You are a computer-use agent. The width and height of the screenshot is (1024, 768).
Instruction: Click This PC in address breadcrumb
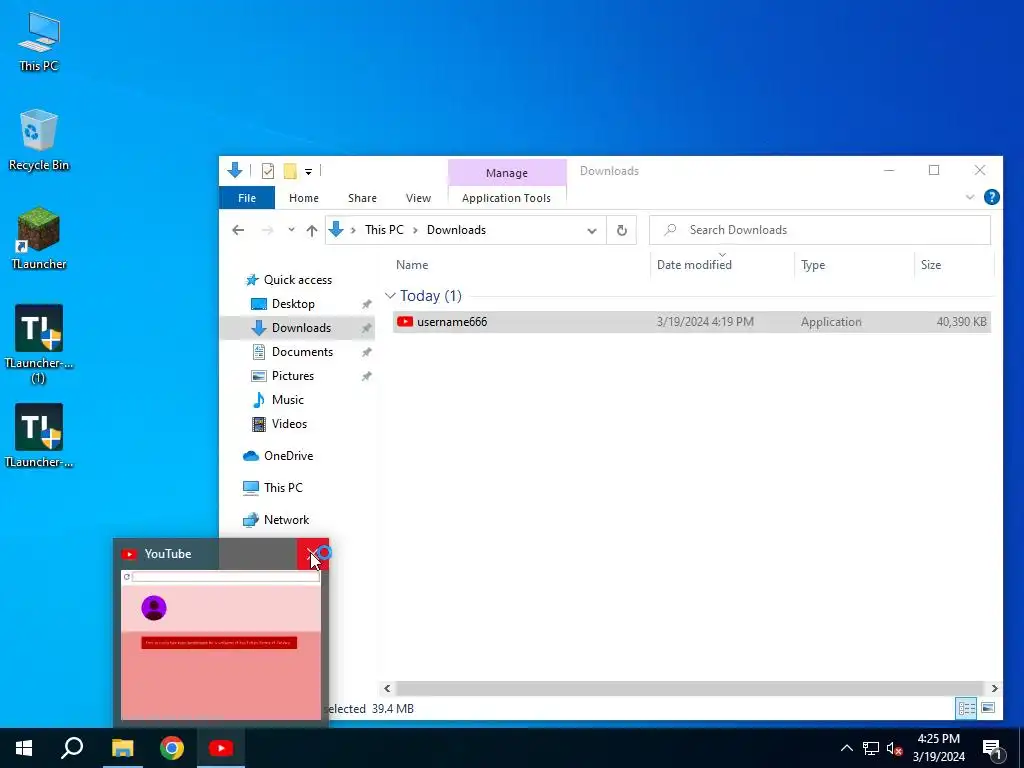(x=384, y=230)
